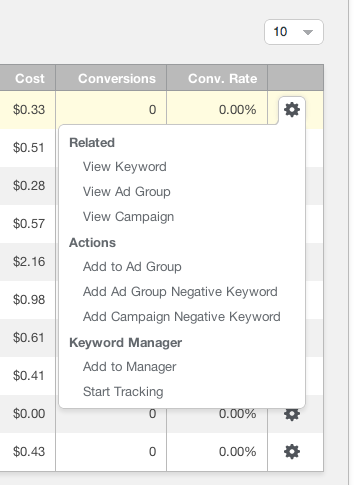Viewport: 363px width, 485px height.
Task: Sort by the Conv. Rate column header
Action: (223, 79)
